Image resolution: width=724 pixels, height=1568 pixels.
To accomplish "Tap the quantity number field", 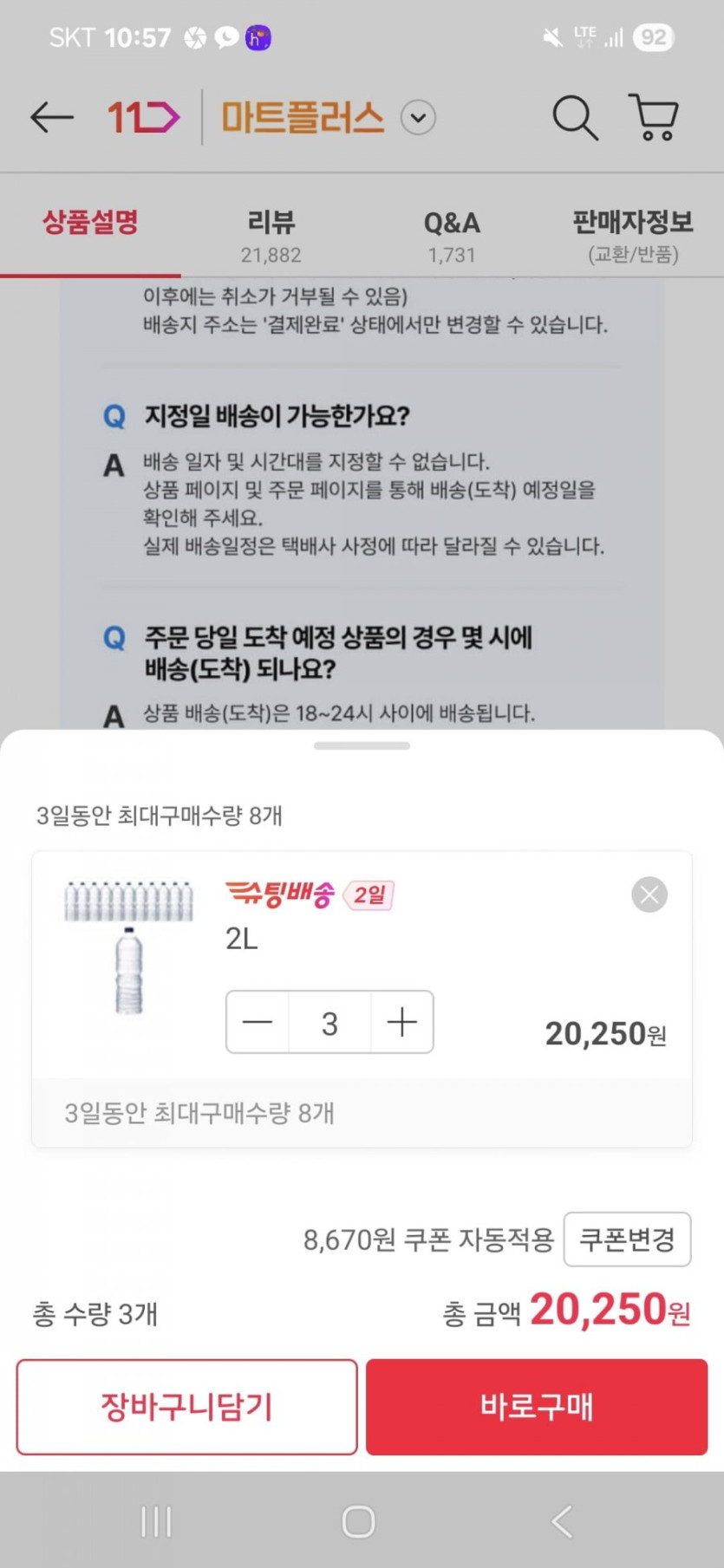I will click(x=329, y=1023).
